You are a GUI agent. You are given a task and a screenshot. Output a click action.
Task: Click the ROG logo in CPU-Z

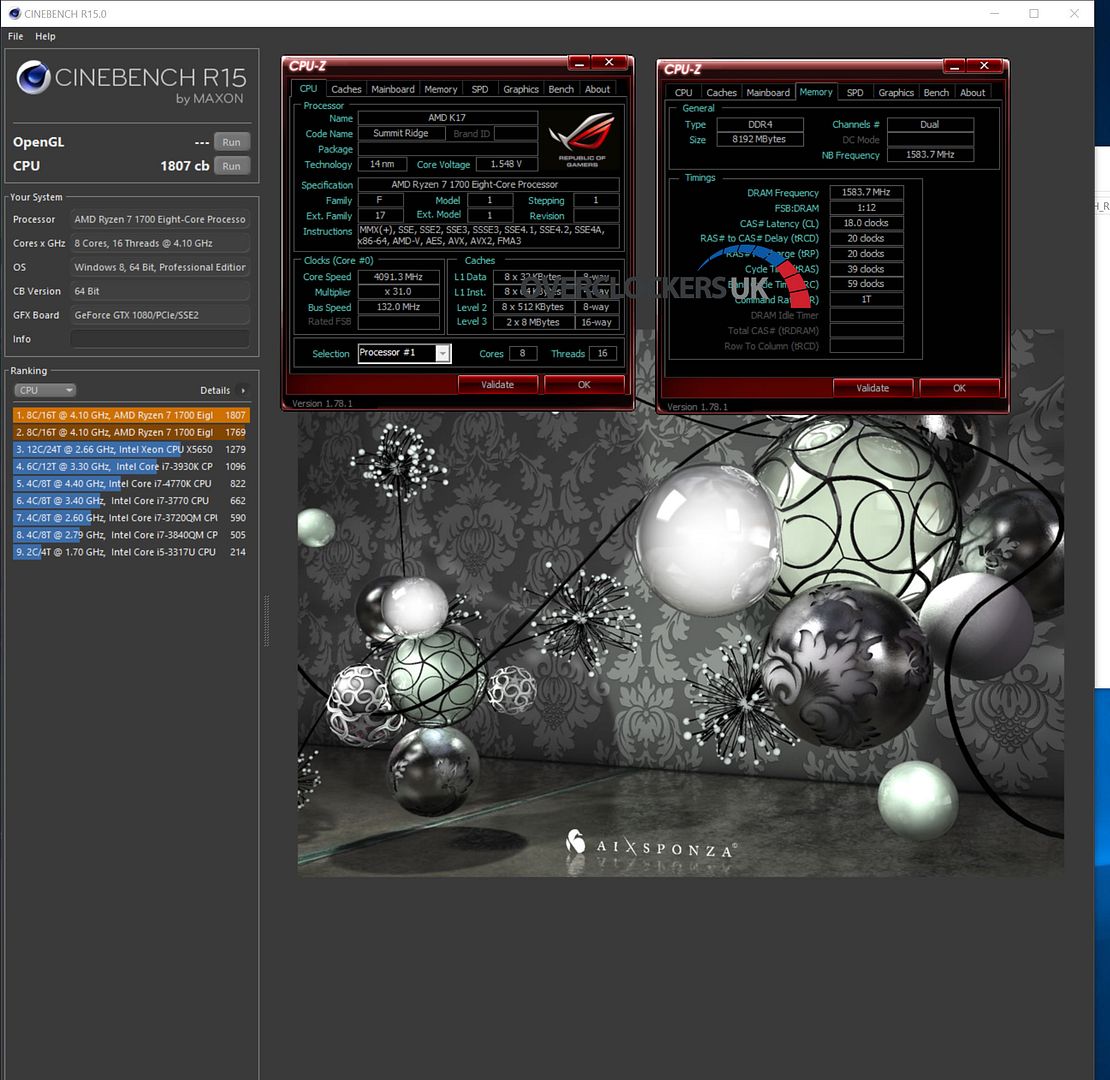click(582, 139)
